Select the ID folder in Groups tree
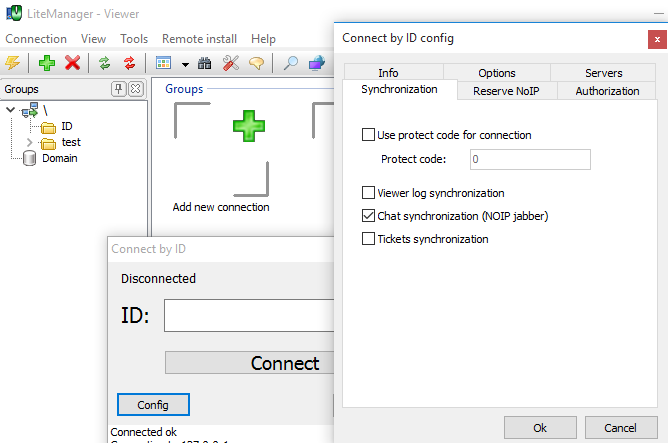The height and width of the screenshot is (443, 668). click(66, 126)
